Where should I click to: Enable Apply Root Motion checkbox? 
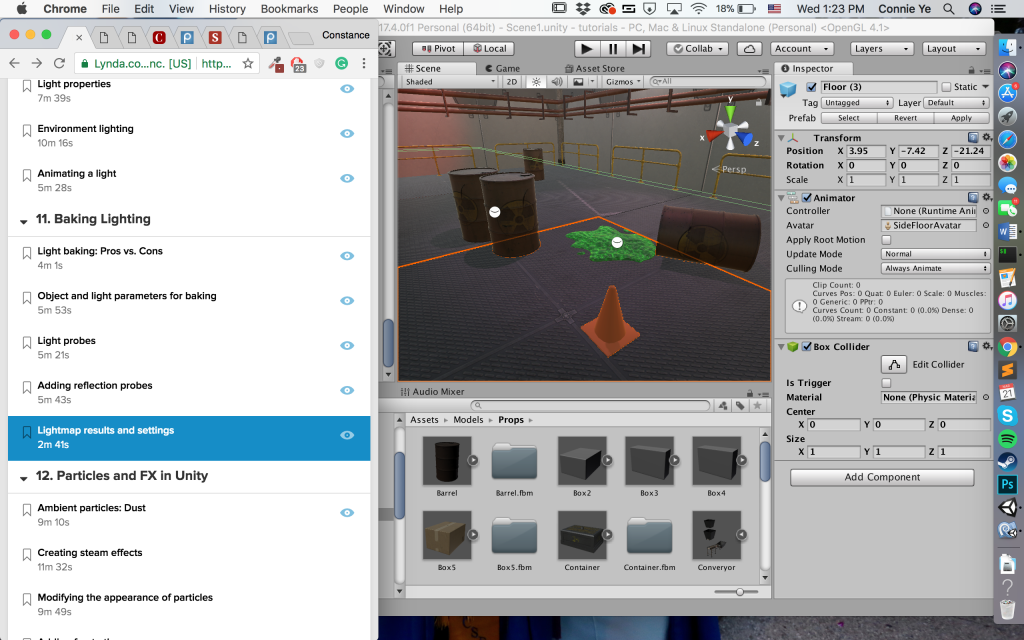[x=886, y=240]
